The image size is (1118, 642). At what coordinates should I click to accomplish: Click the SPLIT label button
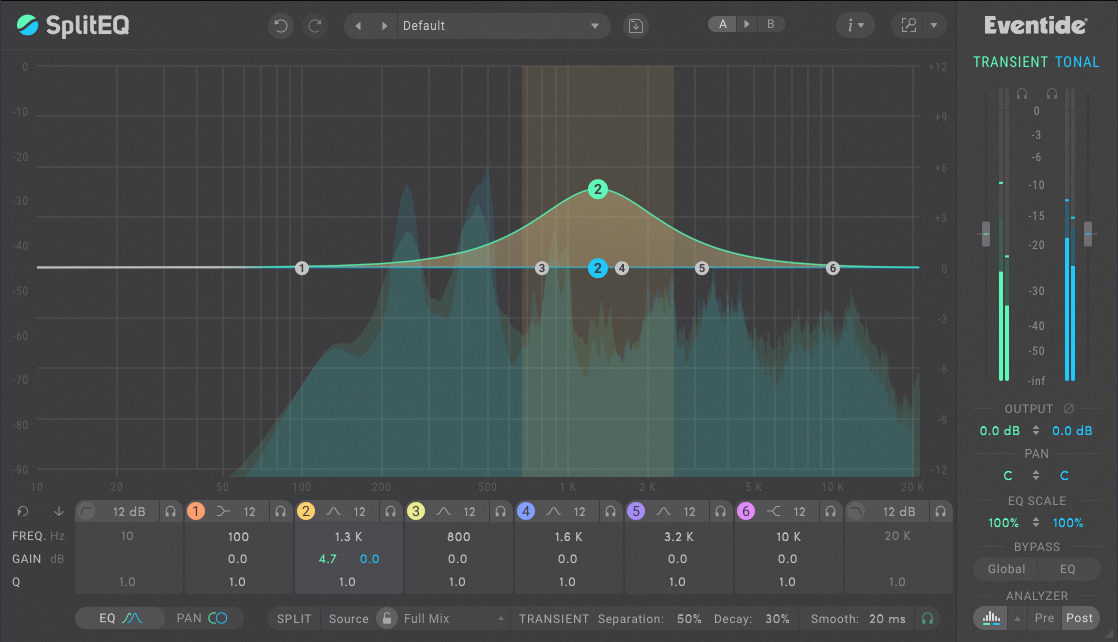pyautogui.click(x=294, y=618)
